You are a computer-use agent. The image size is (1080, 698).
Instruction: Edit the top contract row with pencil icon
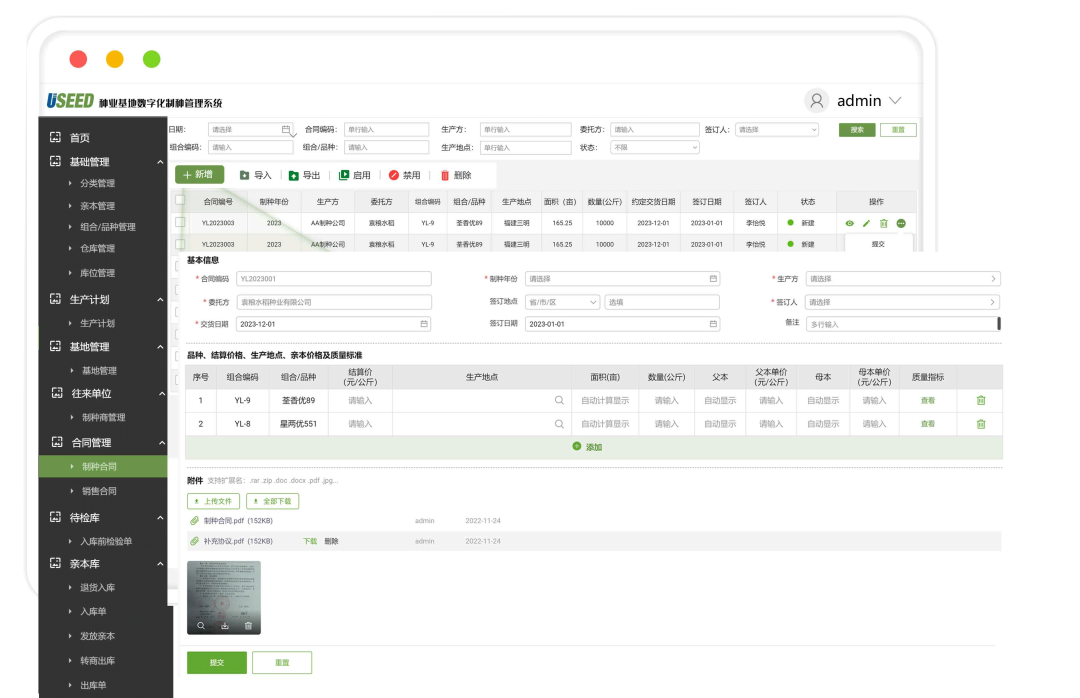pos(866,223)
